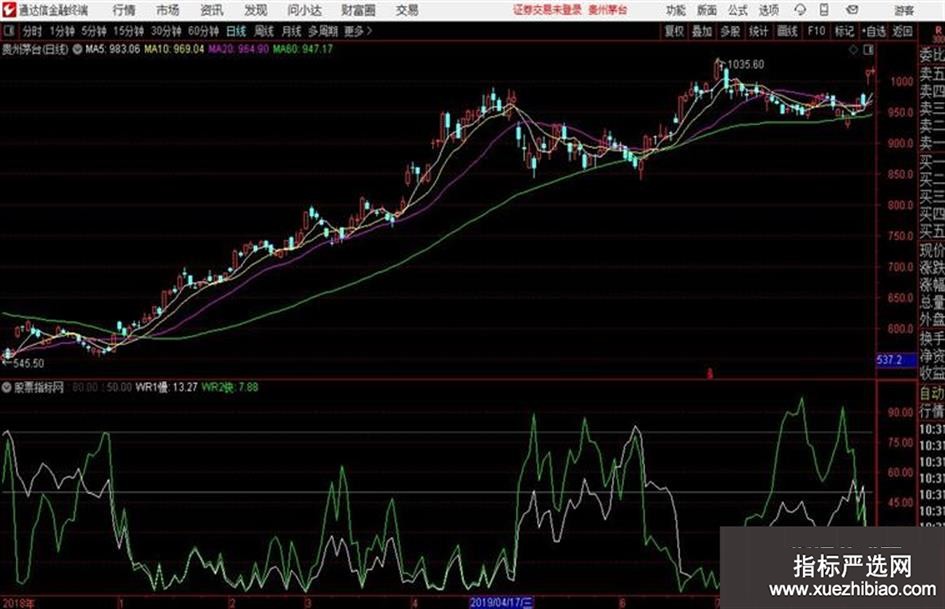
Task: Expand the 股票指标网 indicator dropdown arrow
Action: point(7,387)
